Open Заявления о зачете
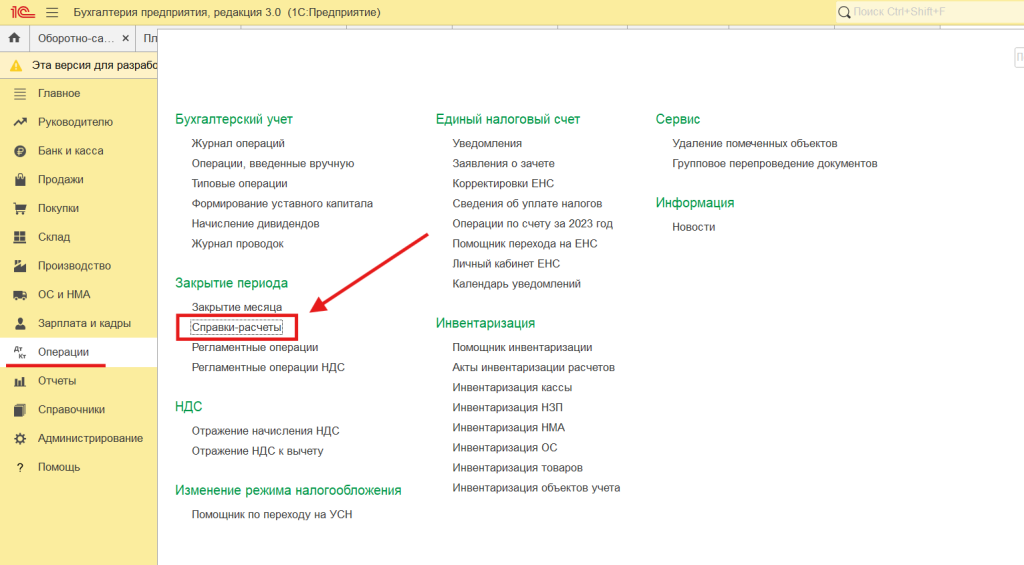 click(504, 163)
